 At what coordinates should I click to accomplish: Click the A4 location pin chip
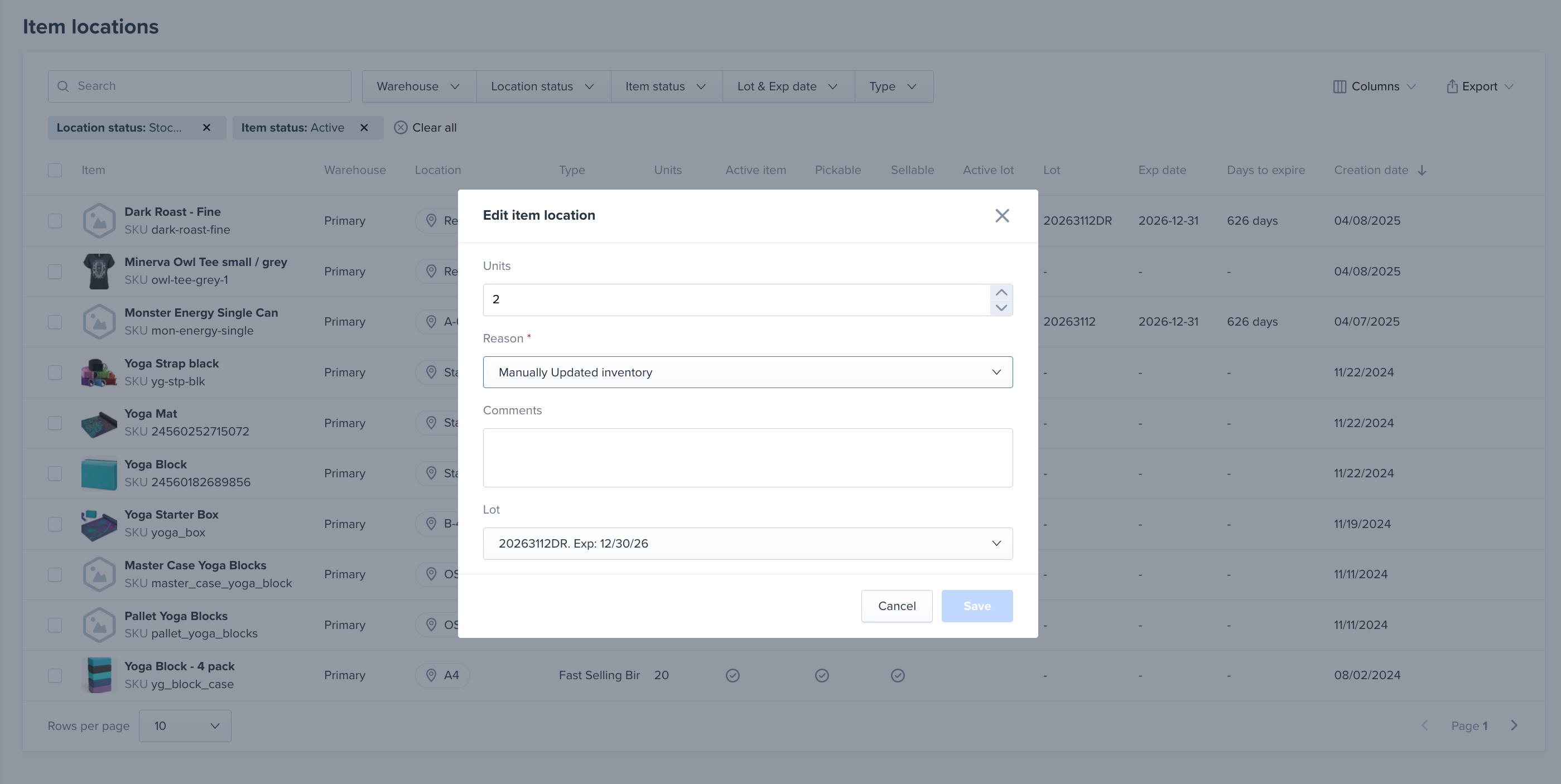[442, 675]
